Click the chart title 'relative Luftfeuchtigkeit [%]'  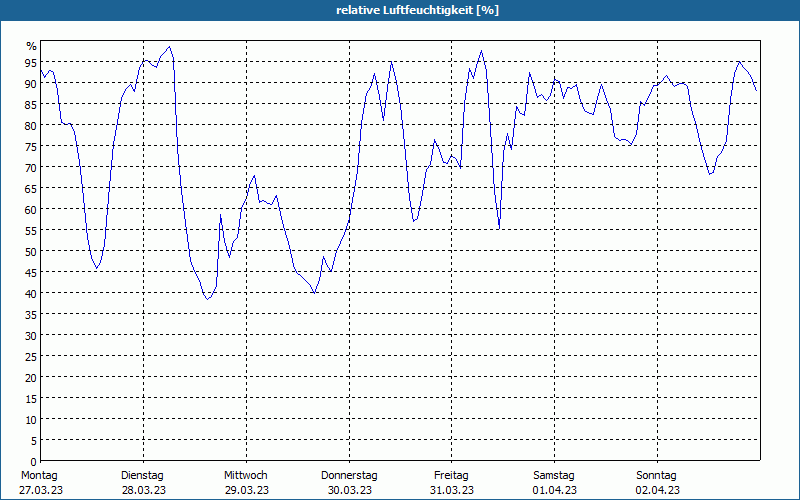coord(417,10)
